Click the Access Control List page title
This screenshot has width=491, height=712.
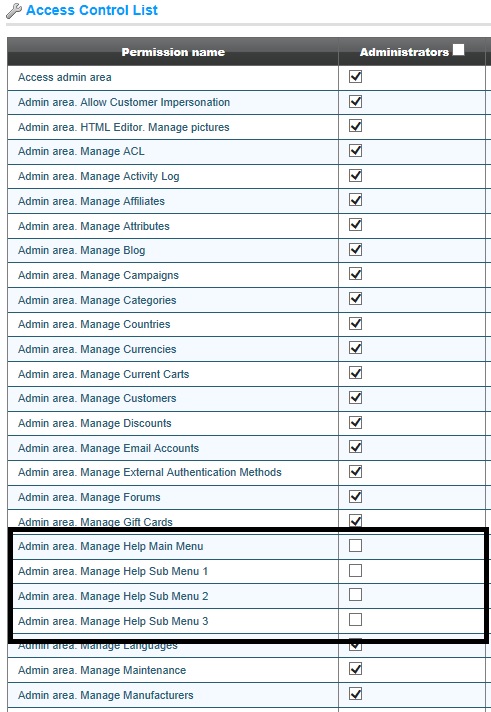92,10
